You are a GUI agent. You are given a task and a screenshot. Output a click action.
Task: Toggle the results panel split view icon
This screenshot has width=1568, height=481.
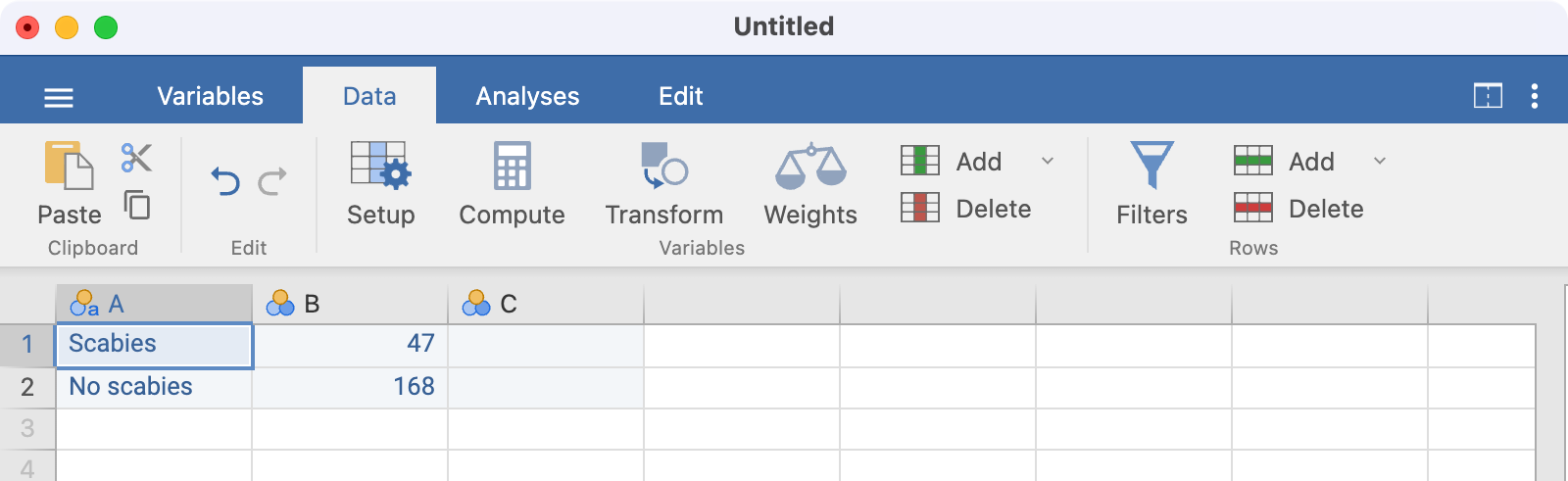1488,96
